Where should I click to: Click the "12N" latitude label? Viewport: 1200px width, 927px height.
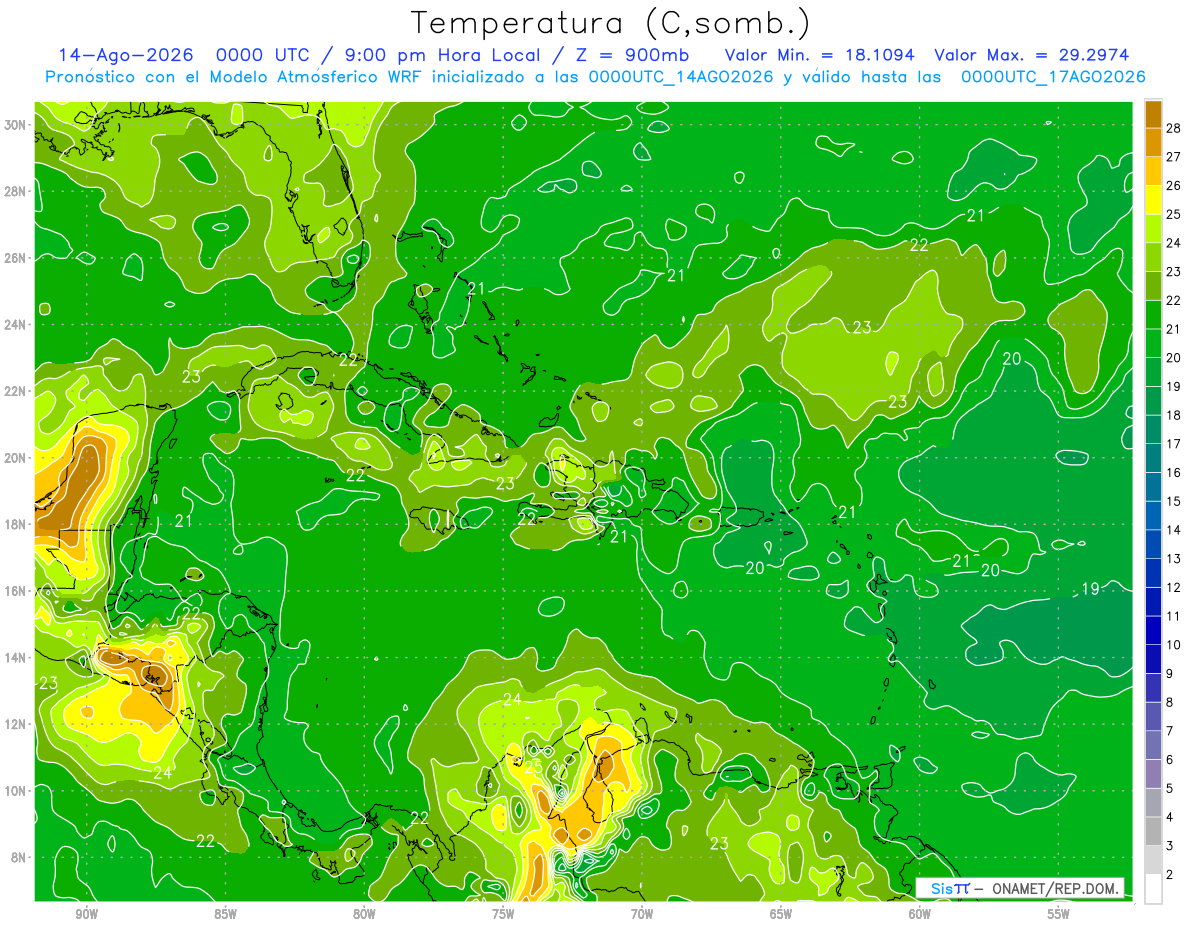click(x=15, y=724)
